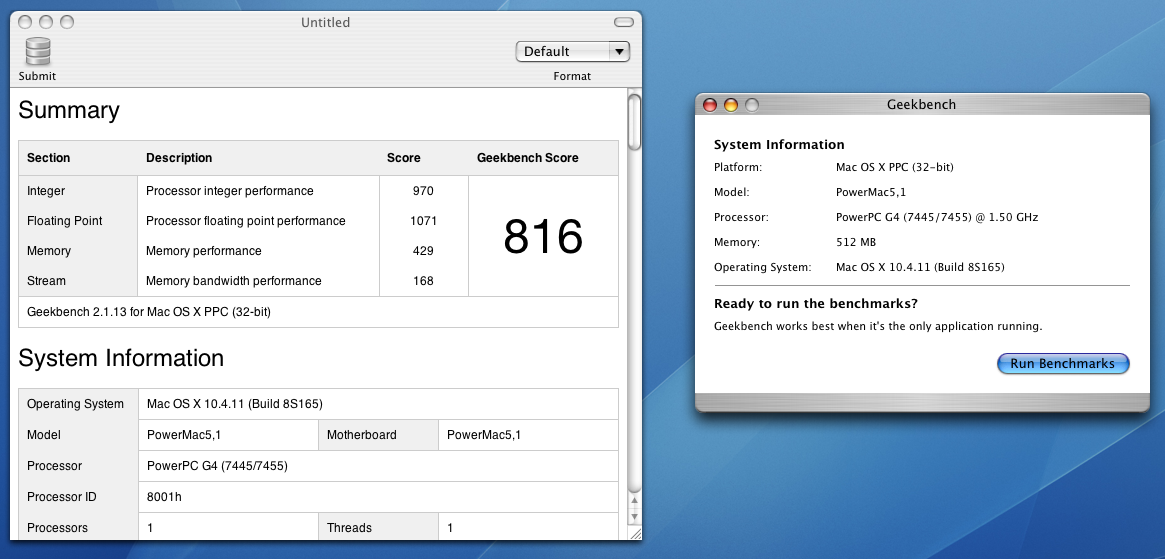Image resolution: width=1165 pixels, height=559 pixels.
Task: Click the scroll down arrow in Untitled window
Action: click(x=634, y=517)
